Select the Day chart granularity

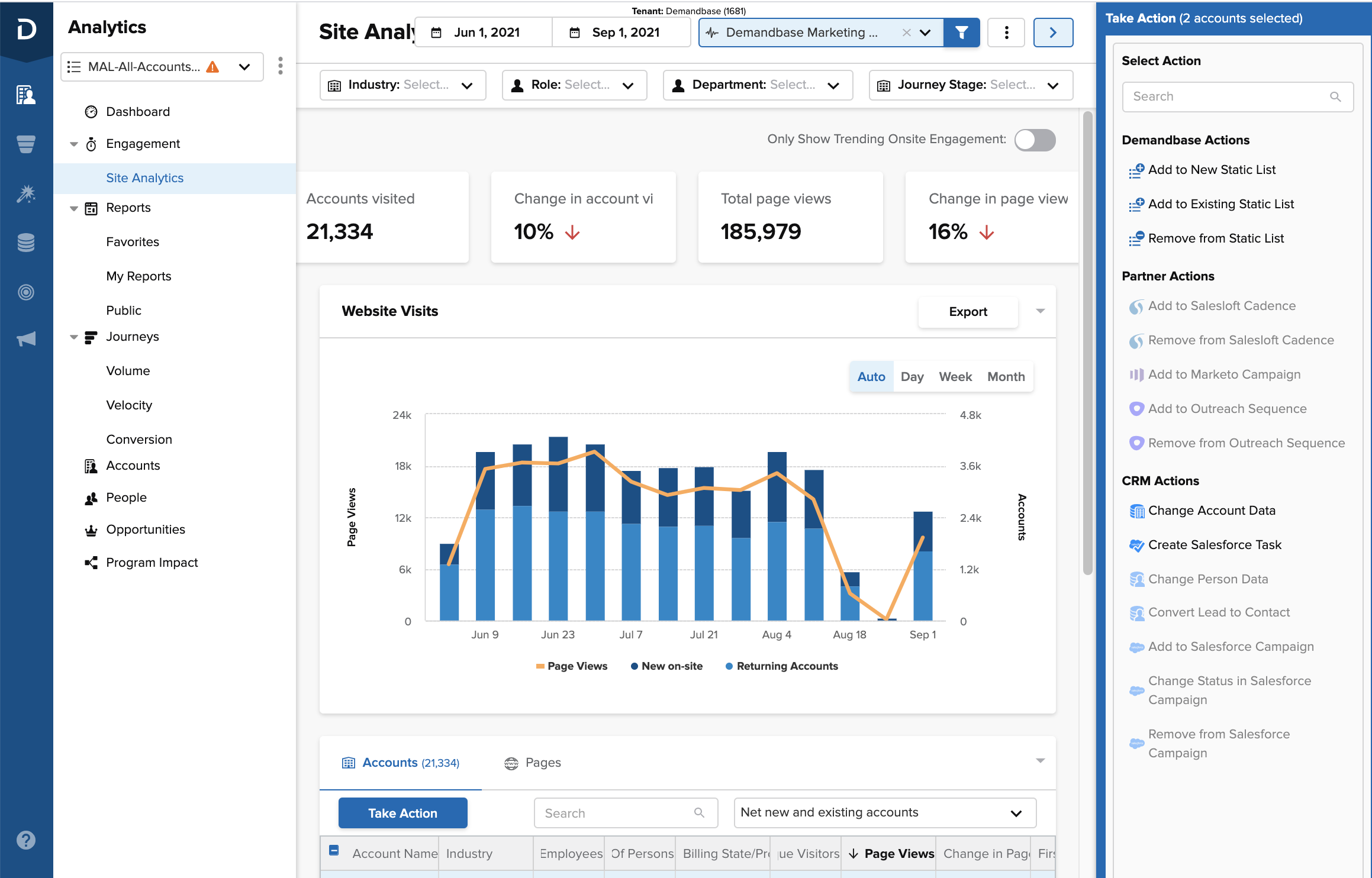[x=912, y=377]
